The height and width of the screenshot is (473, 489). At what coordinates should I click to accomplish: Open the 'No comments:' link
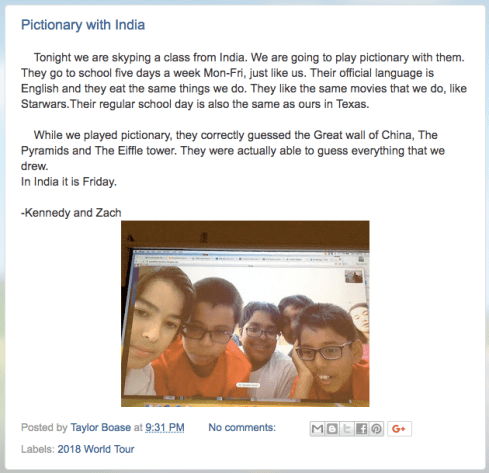242,427
